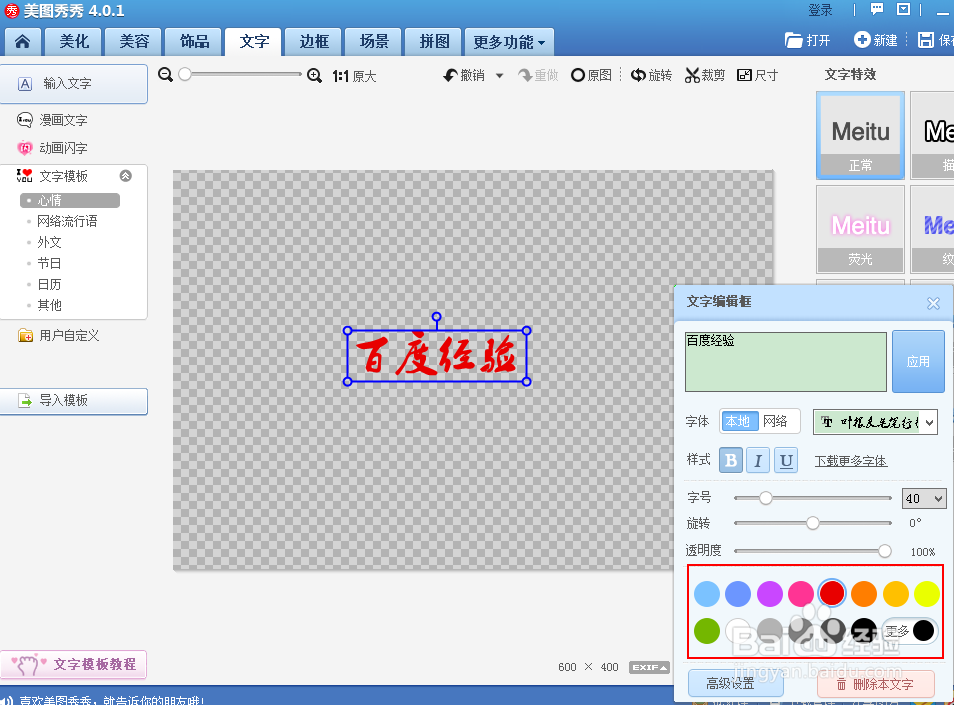Select 动画闪字 option
This screenshot has height=705, width=954.
(x=52, y=148)
